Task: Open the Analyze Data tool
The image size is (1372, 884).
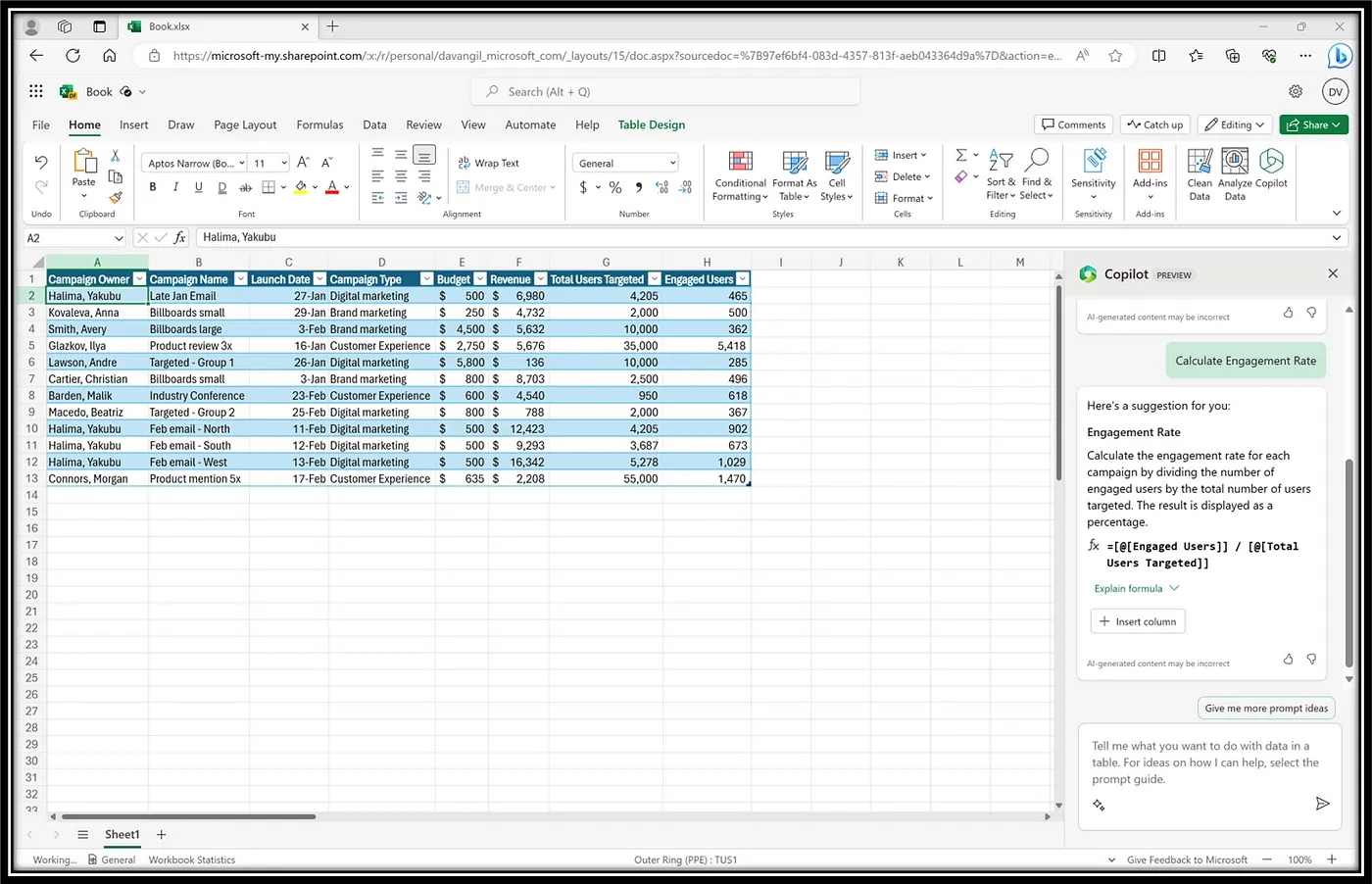Action: (1235, 163)
